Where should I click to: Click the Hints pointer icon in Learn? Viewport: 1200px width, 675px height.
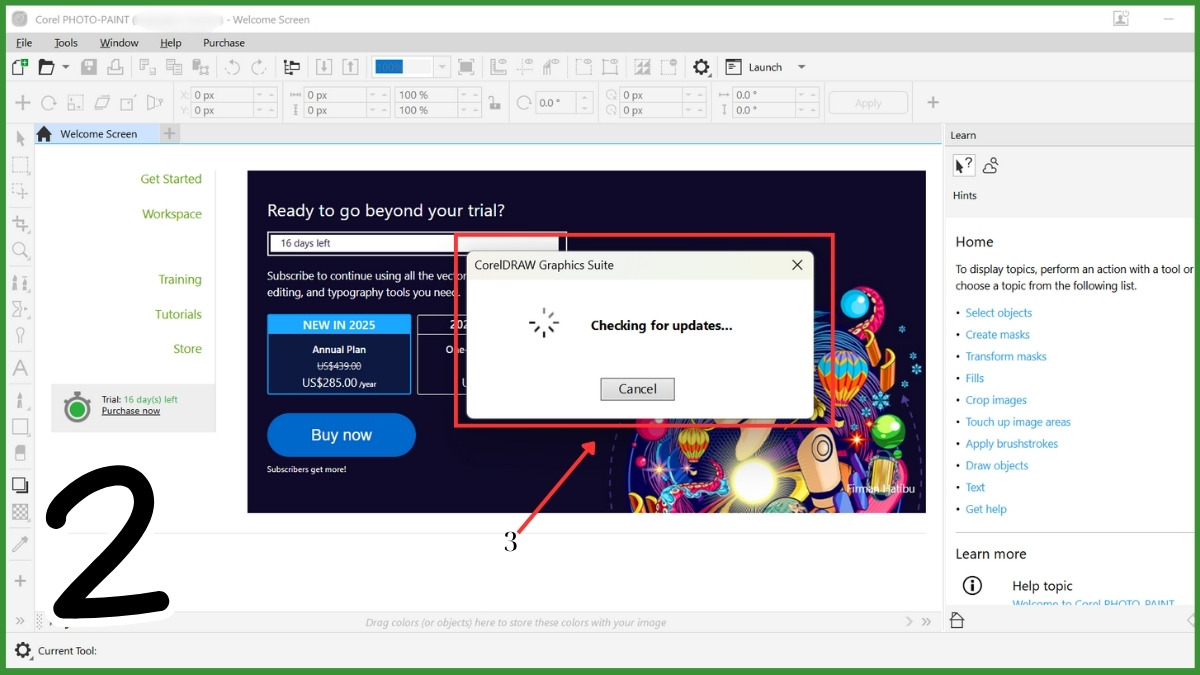[x=963, y=166]
